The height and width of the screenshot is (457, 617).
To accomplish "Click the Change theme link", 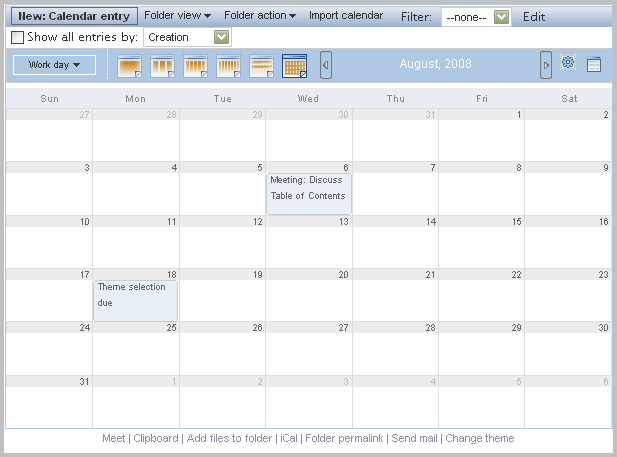I will [x=480, y=438].
